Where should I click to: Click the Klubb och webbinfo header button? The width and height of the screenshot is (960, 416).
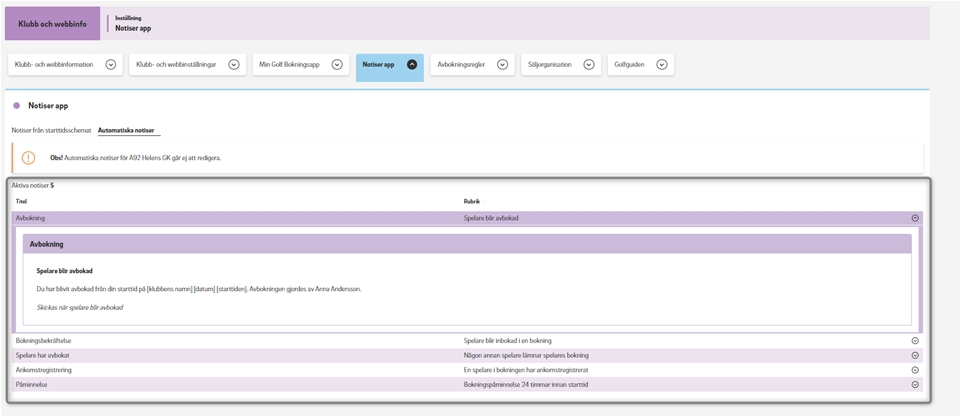click(50, 23)
